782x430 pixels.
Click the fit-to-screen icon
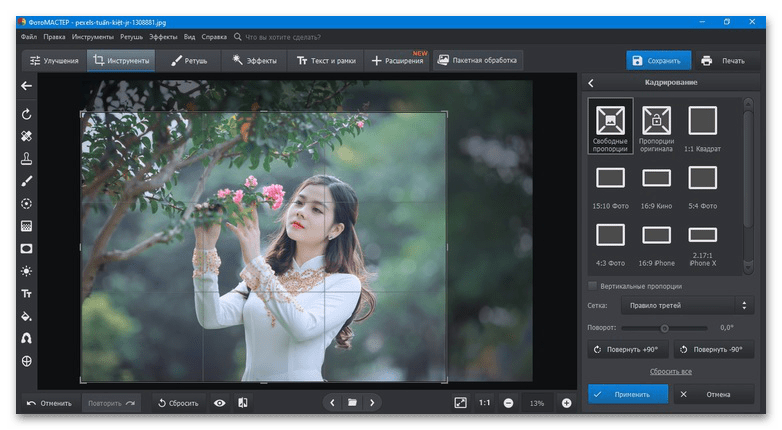(460, 403)
